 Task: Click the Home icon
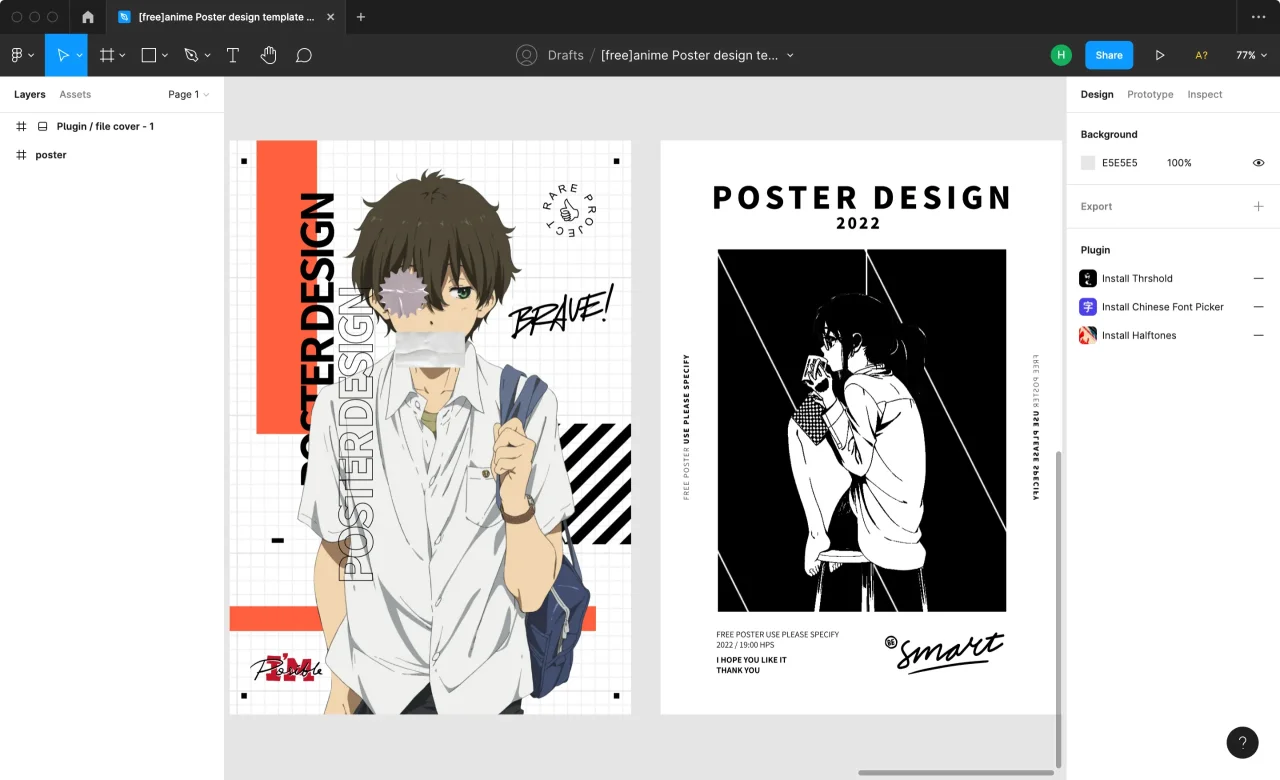[88, 17]
